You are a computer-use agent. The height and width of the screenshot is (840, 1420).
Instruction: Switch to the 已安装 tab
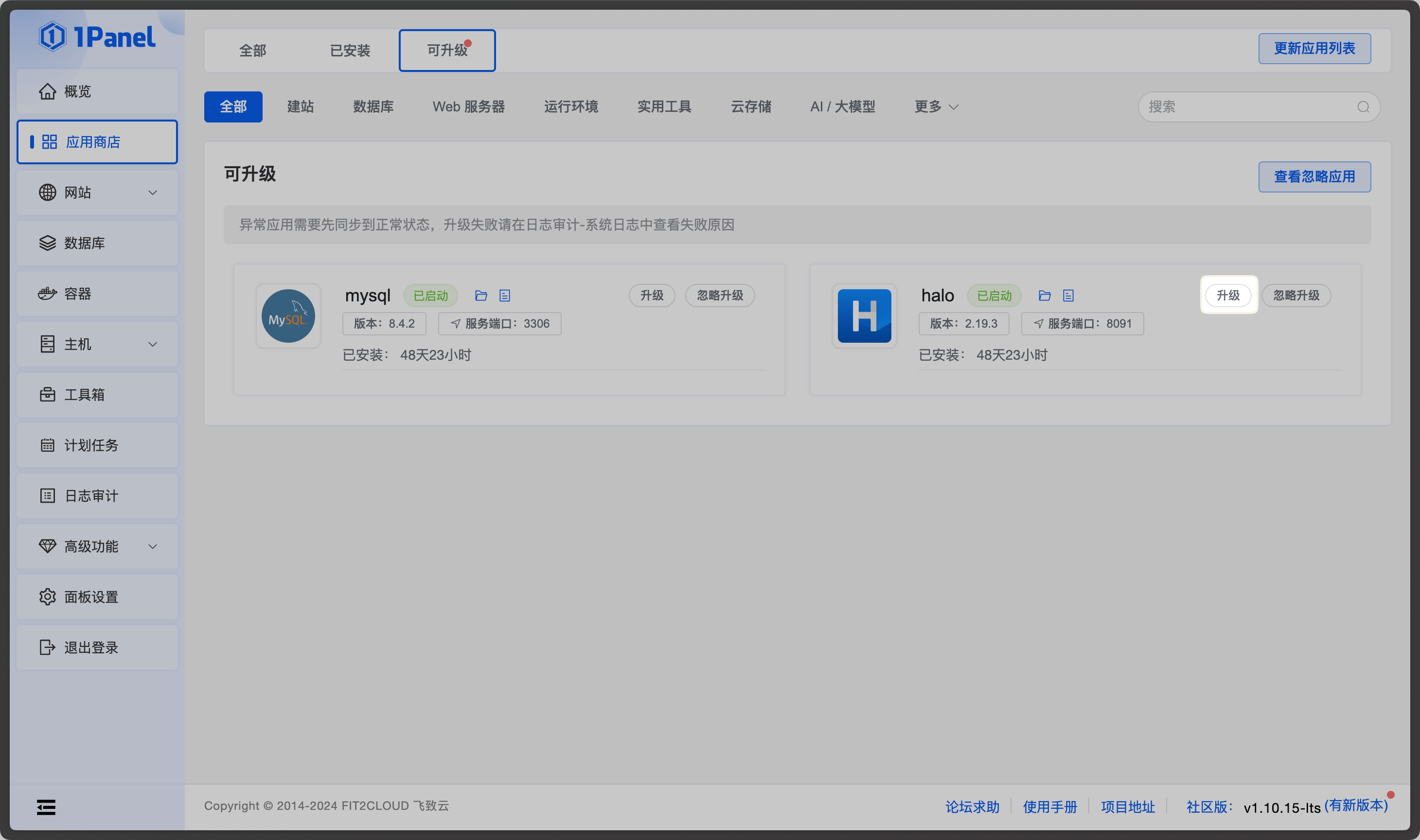(x=349, y=51)
